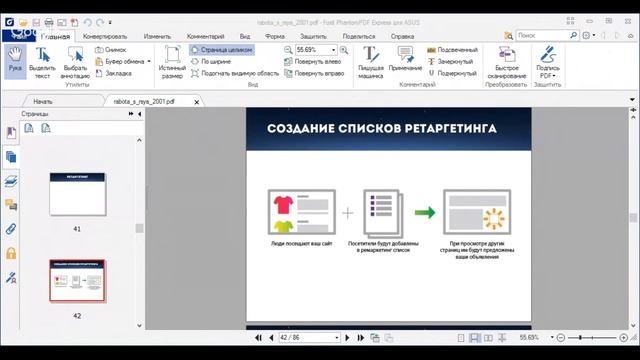The image size is (640, 360).
Task: Click the zoom out magnifier in ribbon
Action: coord(288,50)
